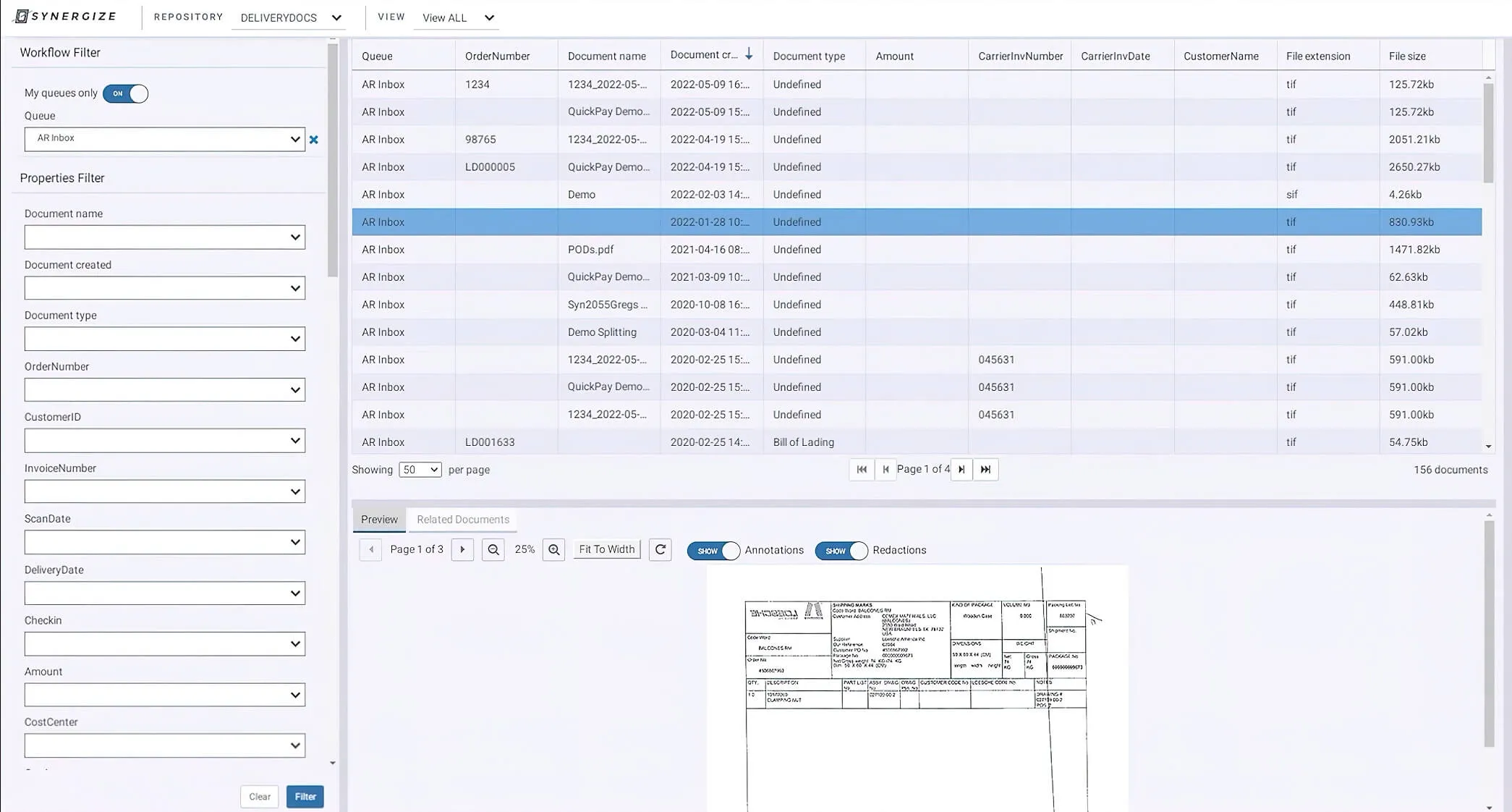The width and height of the screenshot is (1512, 812).
Task: Jump to the first documents page
Action: click(862, 470)
